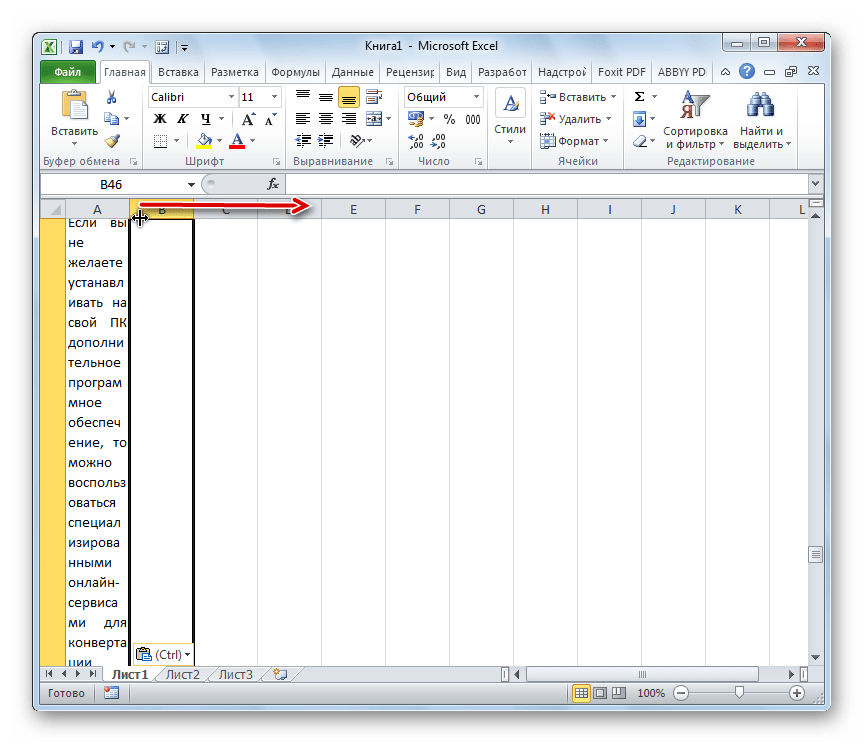
Task: Toggle italic (К) formatting
Action: pyautogui.click(x=182, y=119)
